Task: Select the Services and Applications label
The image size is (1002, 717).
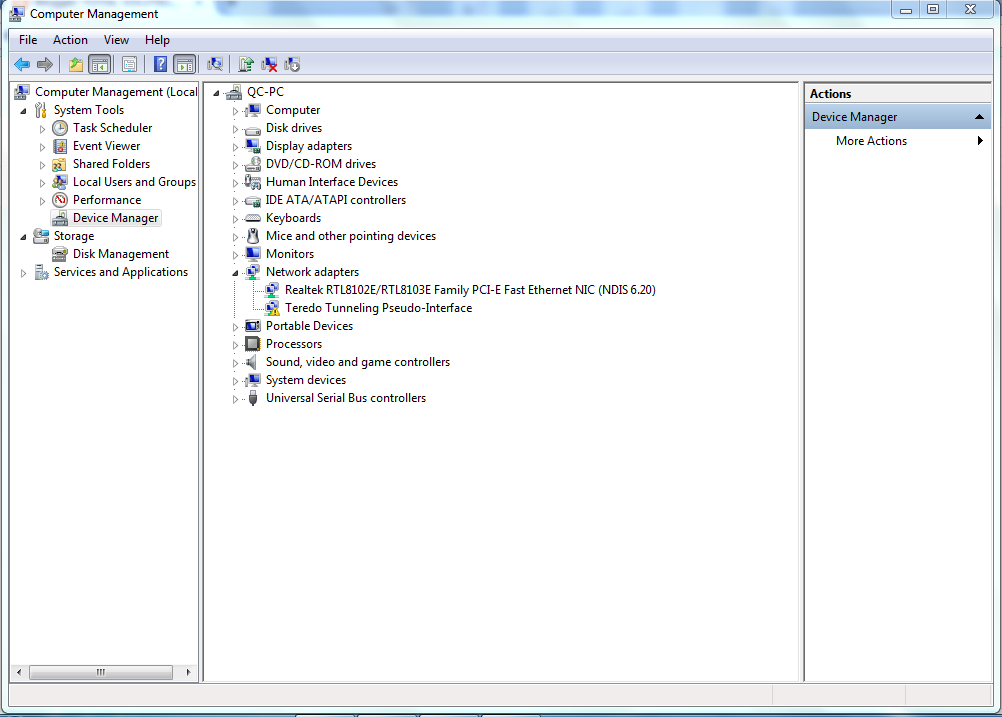Action: pyautogui.click(x=121, y=272)
